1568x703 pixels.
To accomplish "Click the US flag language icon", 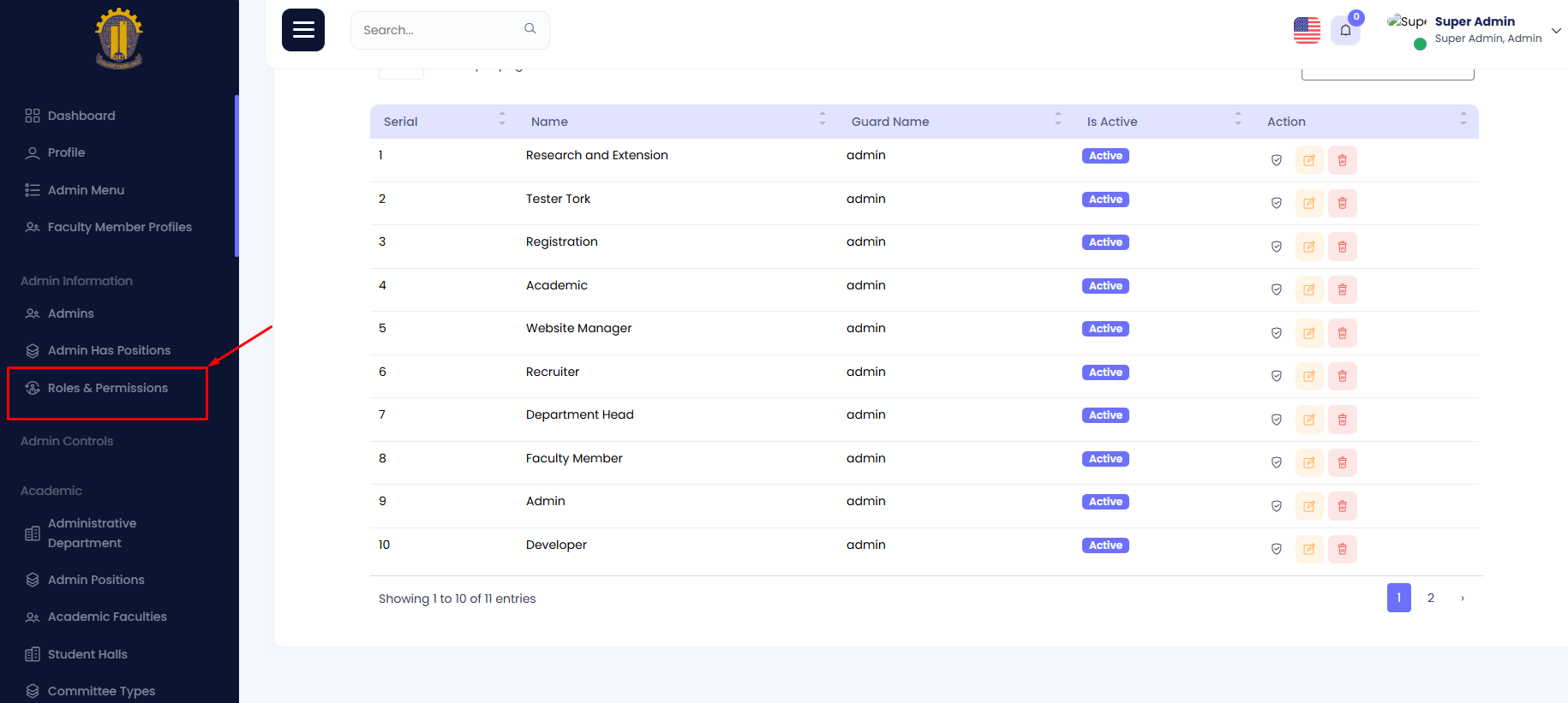I will point(1307,31).
